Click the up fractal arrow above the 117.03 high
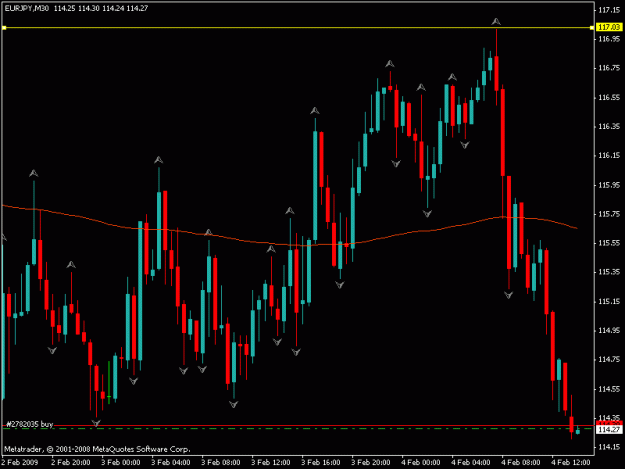 coord(495,21)
